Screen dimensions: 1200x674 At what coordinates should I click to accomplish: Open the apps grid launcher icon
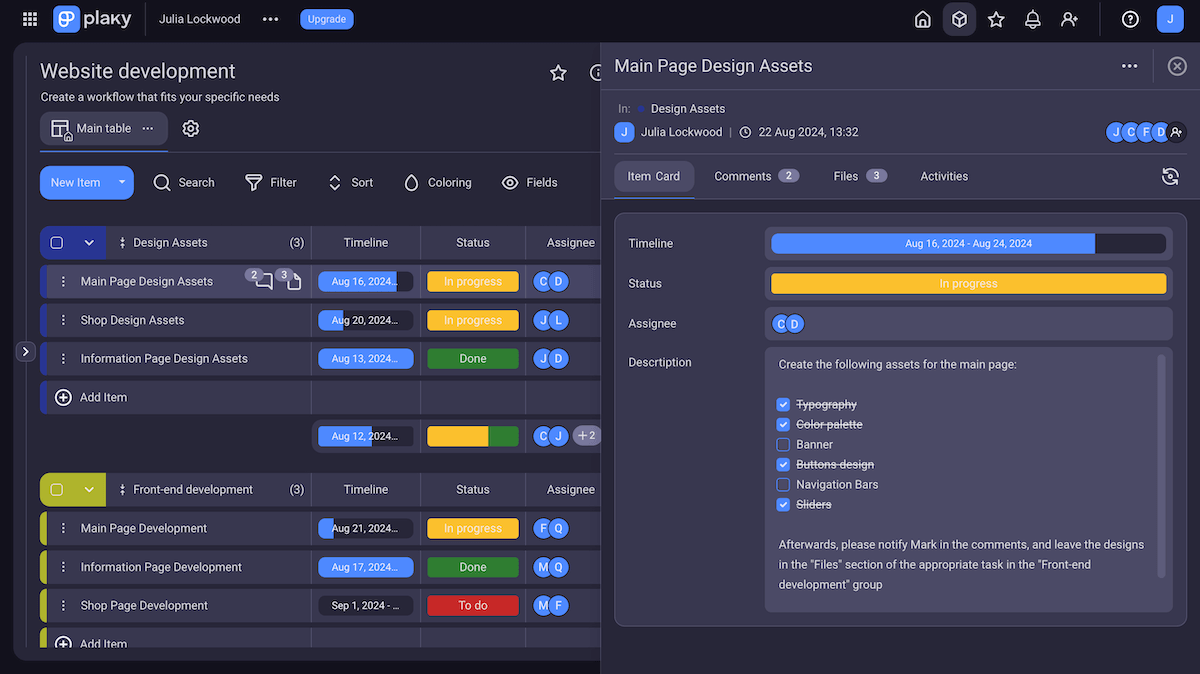coord(30,19)
